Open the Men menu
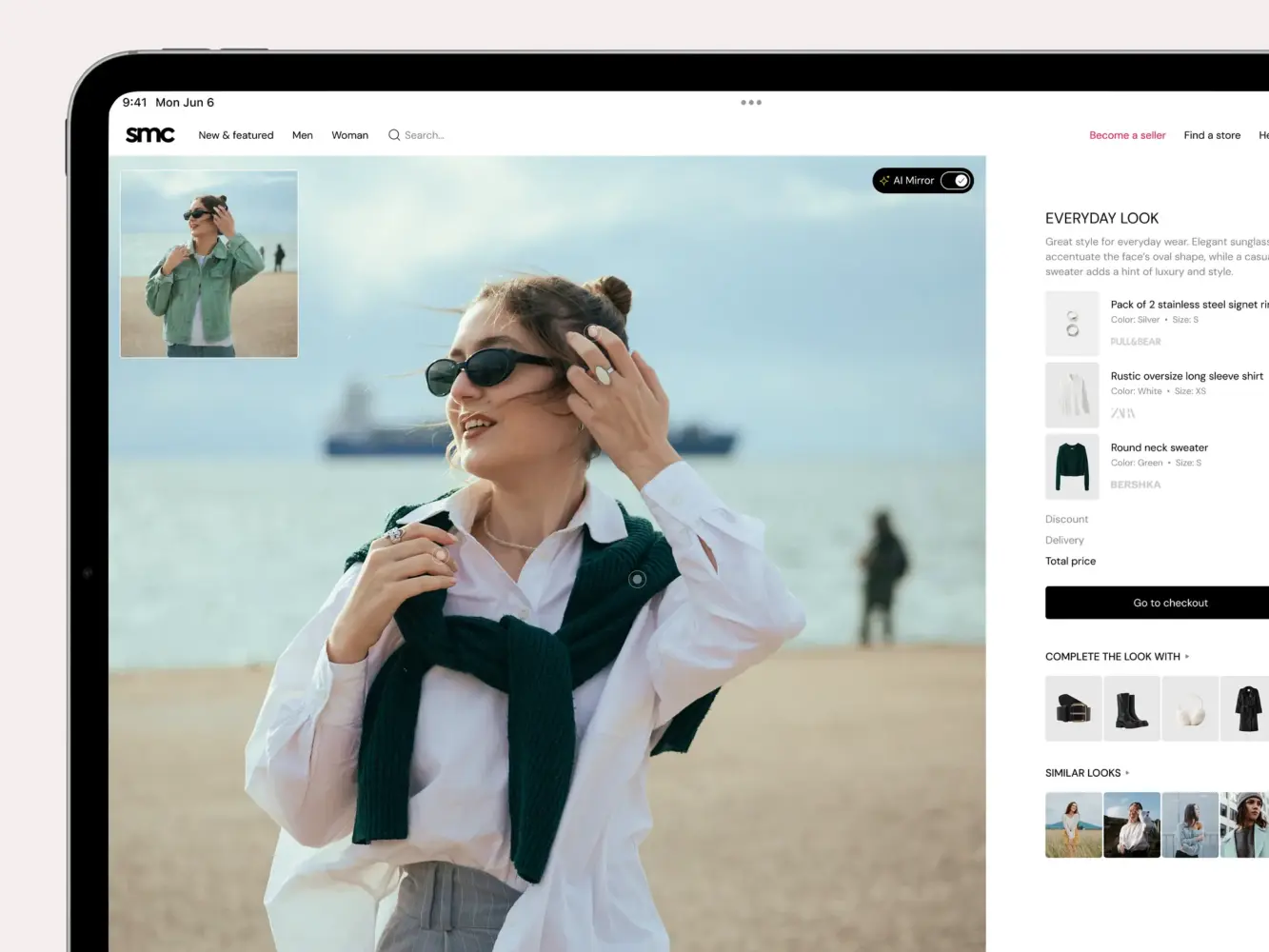 click(303, 135)
